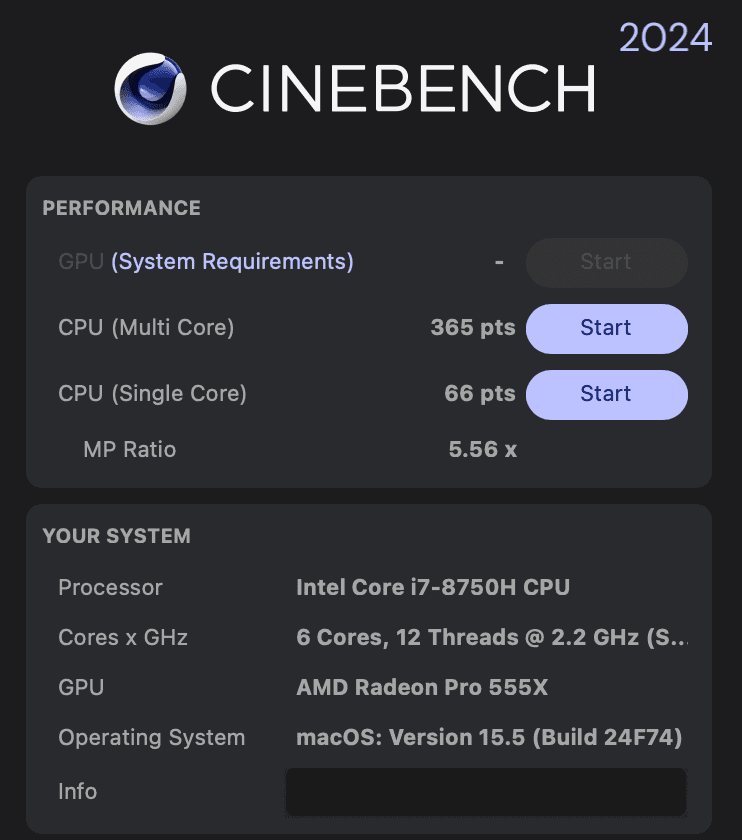The image size is (742, 840).
Task: Click the YOUR SYSTEM section header
Action: click(116, 536)
